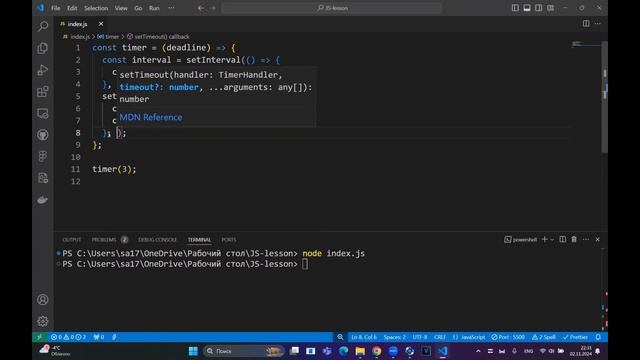Open the Manage gear icon
Viewport: 640px width, 360px height.
tap(43, 321)
